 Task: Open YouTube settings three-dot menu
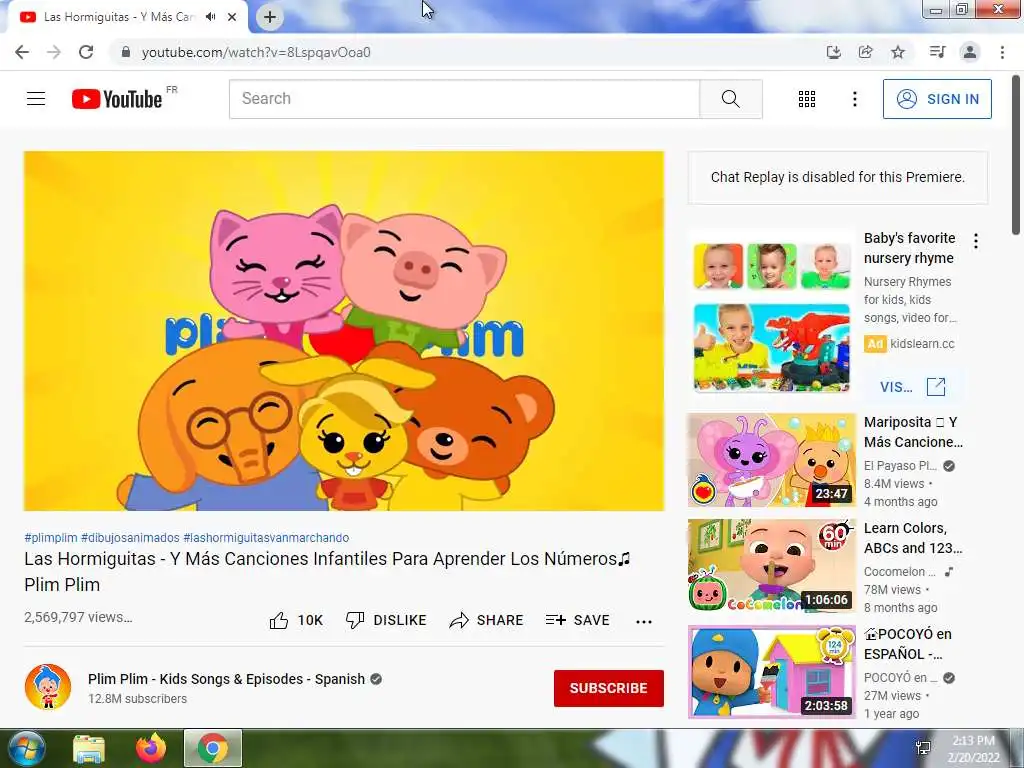(854, 99)
